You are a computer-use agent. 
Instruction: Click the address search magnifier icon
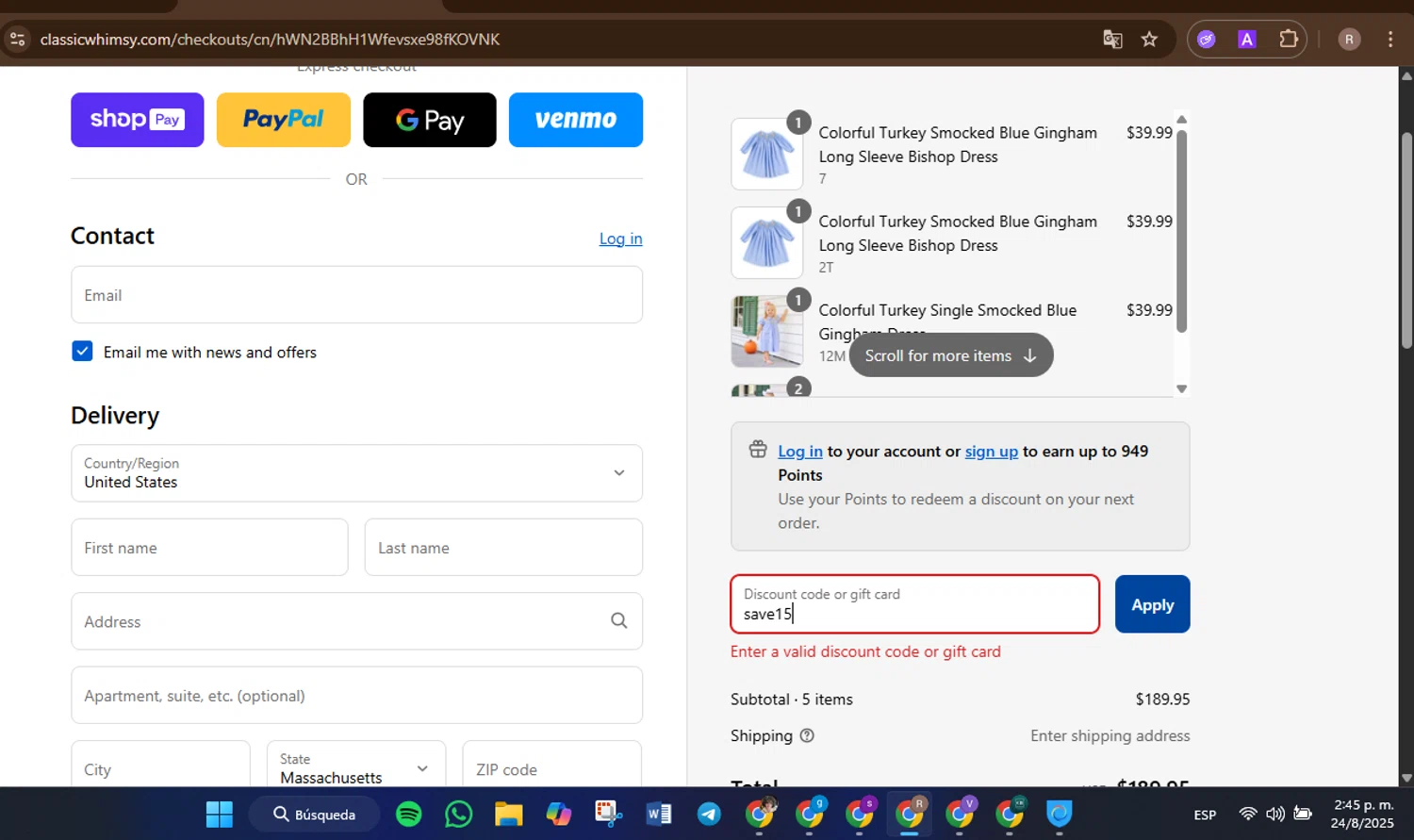coord(618,620)
